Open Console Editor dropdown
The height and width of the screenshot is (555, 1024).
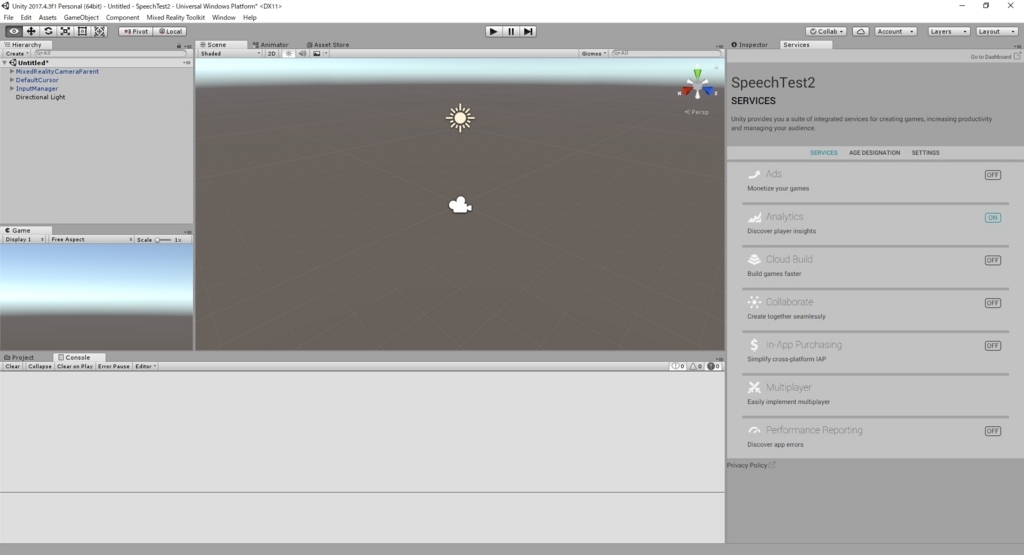tap(146, 366)
